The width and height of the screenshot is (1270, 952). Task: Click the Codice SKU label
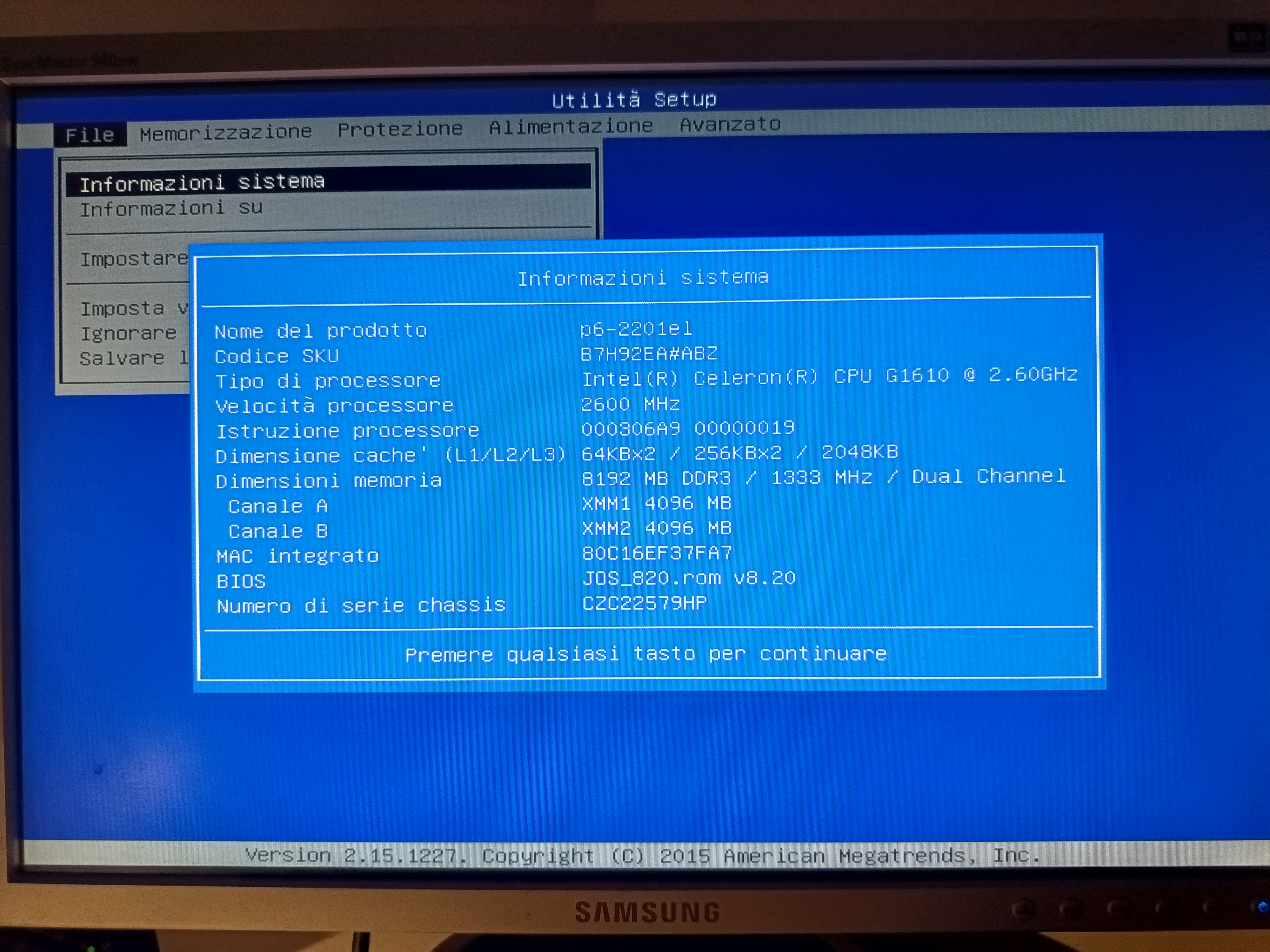click(277, 356)
